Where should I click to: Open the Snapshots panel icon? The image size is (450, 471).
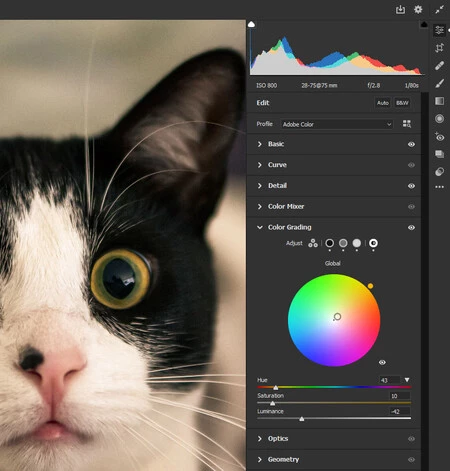click(439, 154)
